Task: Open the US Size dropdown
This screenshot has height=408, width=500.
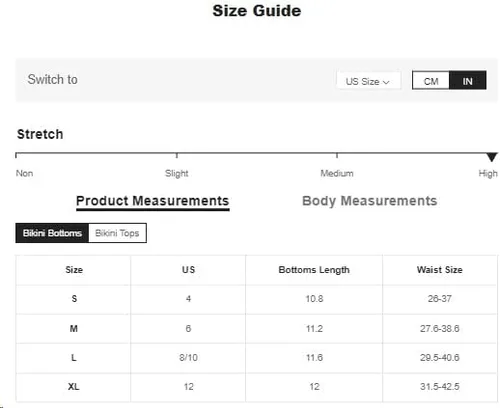Action: 368,81
